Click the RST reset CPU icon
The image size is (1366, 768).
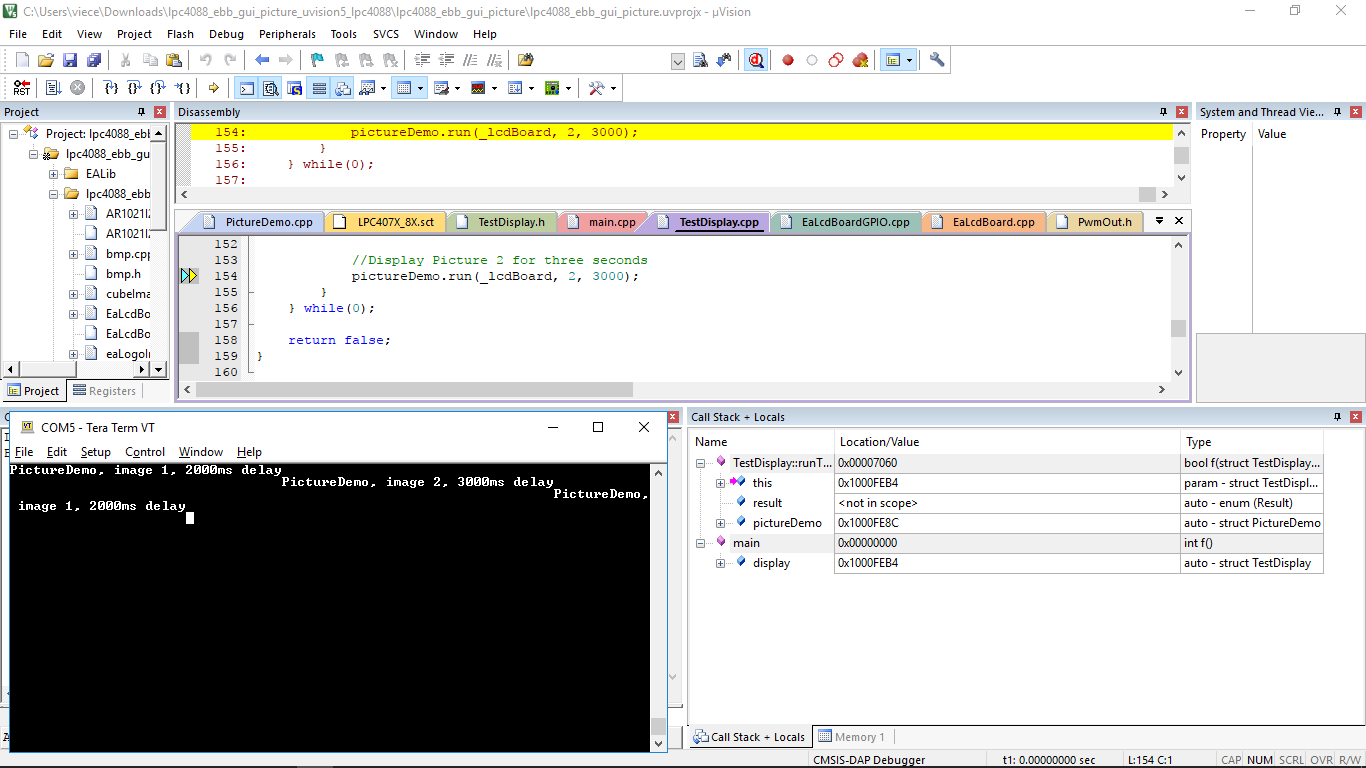tap(22, 88)
